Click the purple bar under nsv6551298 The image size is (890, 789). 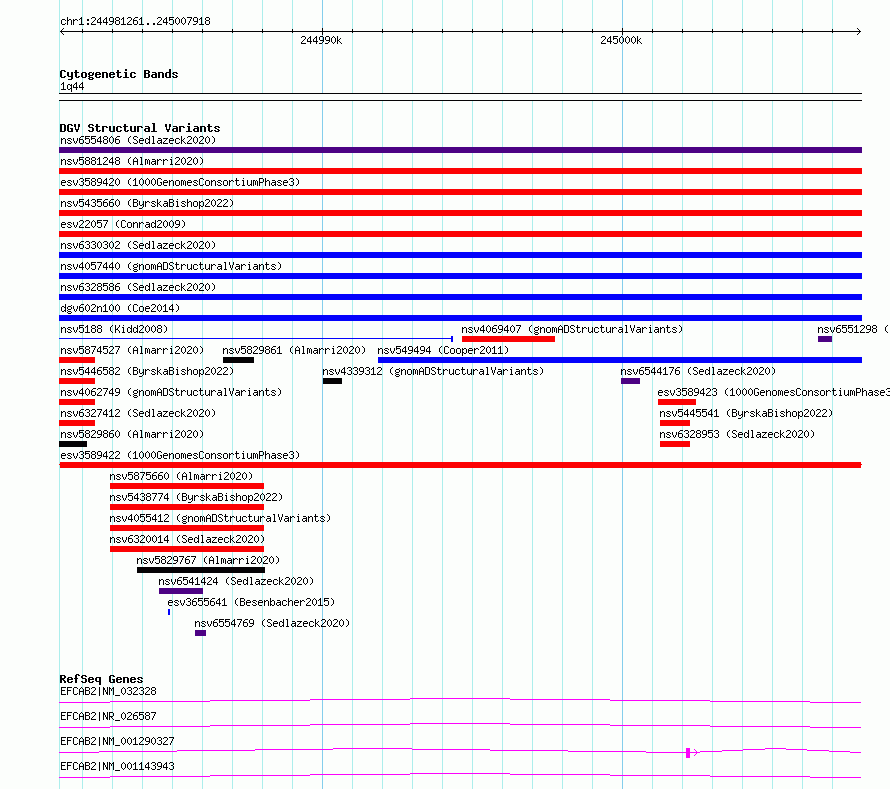[825, 339]
